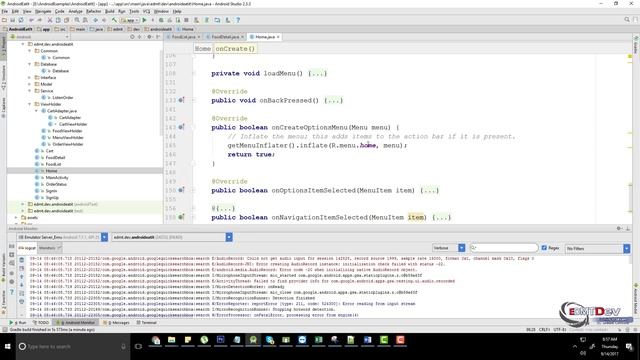This screenshot has height=360, width=640.
Task: Clear logcat using the trash icon
Action: tap(22, 260)
